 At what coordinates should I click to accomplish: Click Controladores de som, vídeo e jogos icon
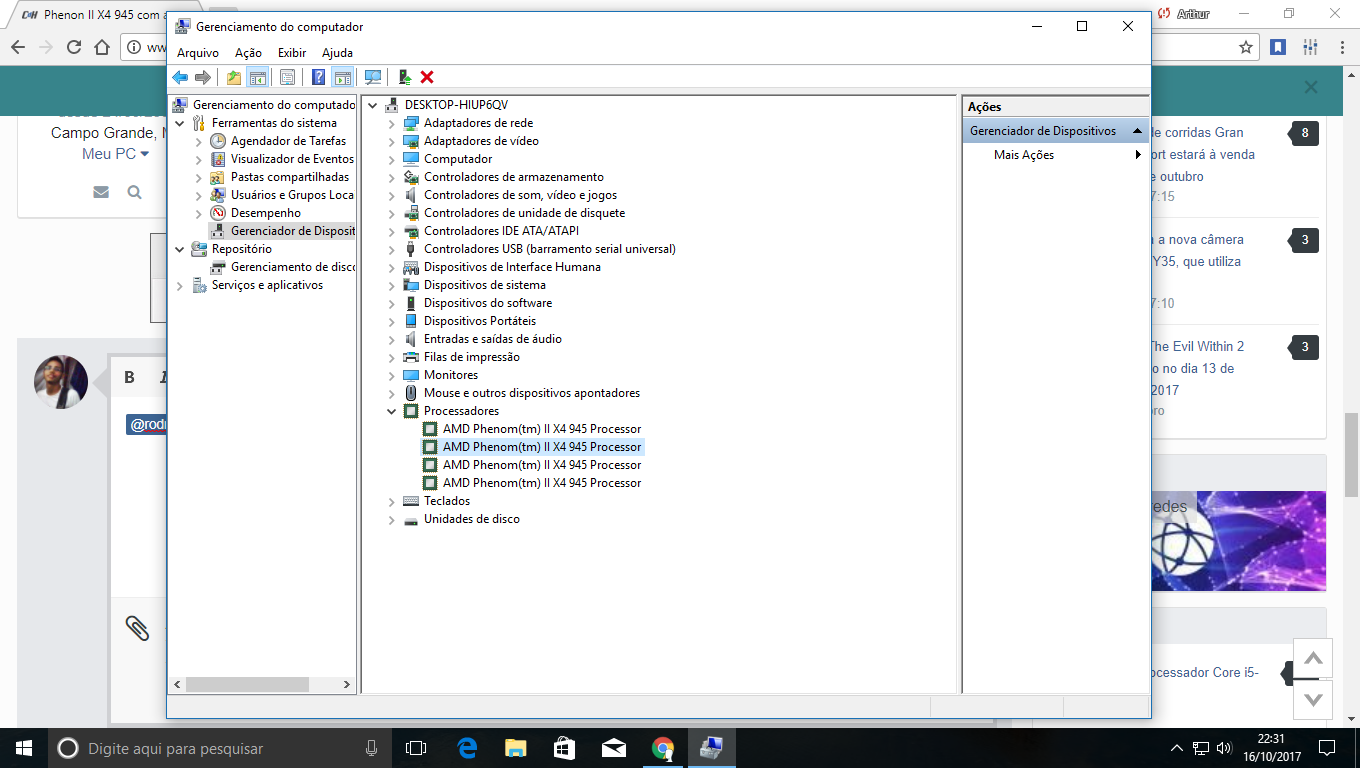(x=411, y=195)
